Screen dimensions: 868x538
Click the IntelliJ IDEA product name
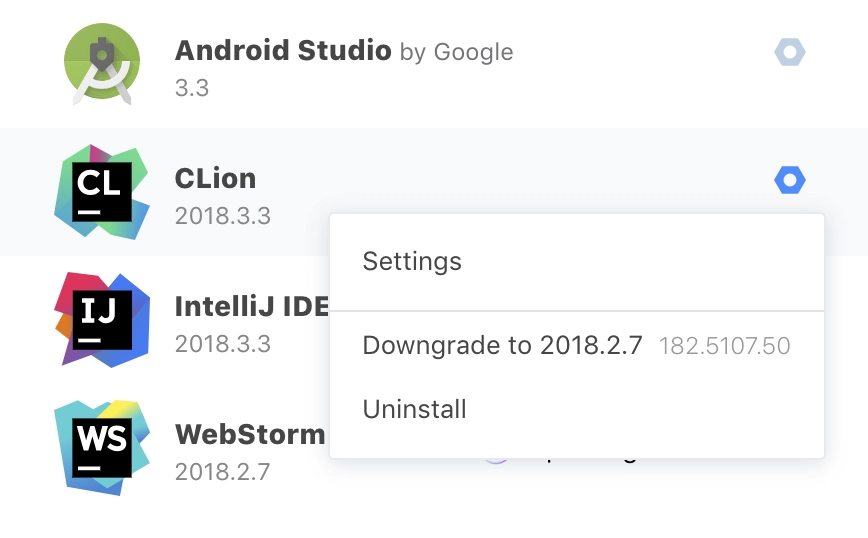pyautogui.click(x=252, y=306)
